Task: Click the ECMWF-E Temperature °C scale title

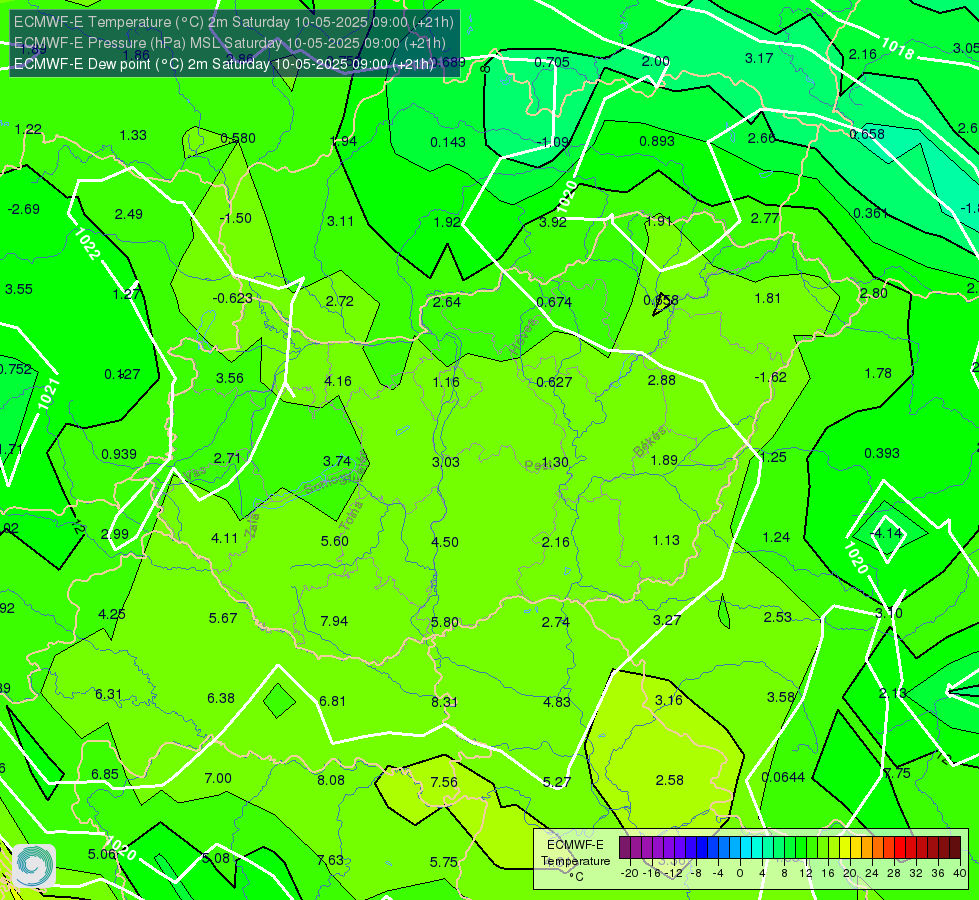Action: [575, 861]
